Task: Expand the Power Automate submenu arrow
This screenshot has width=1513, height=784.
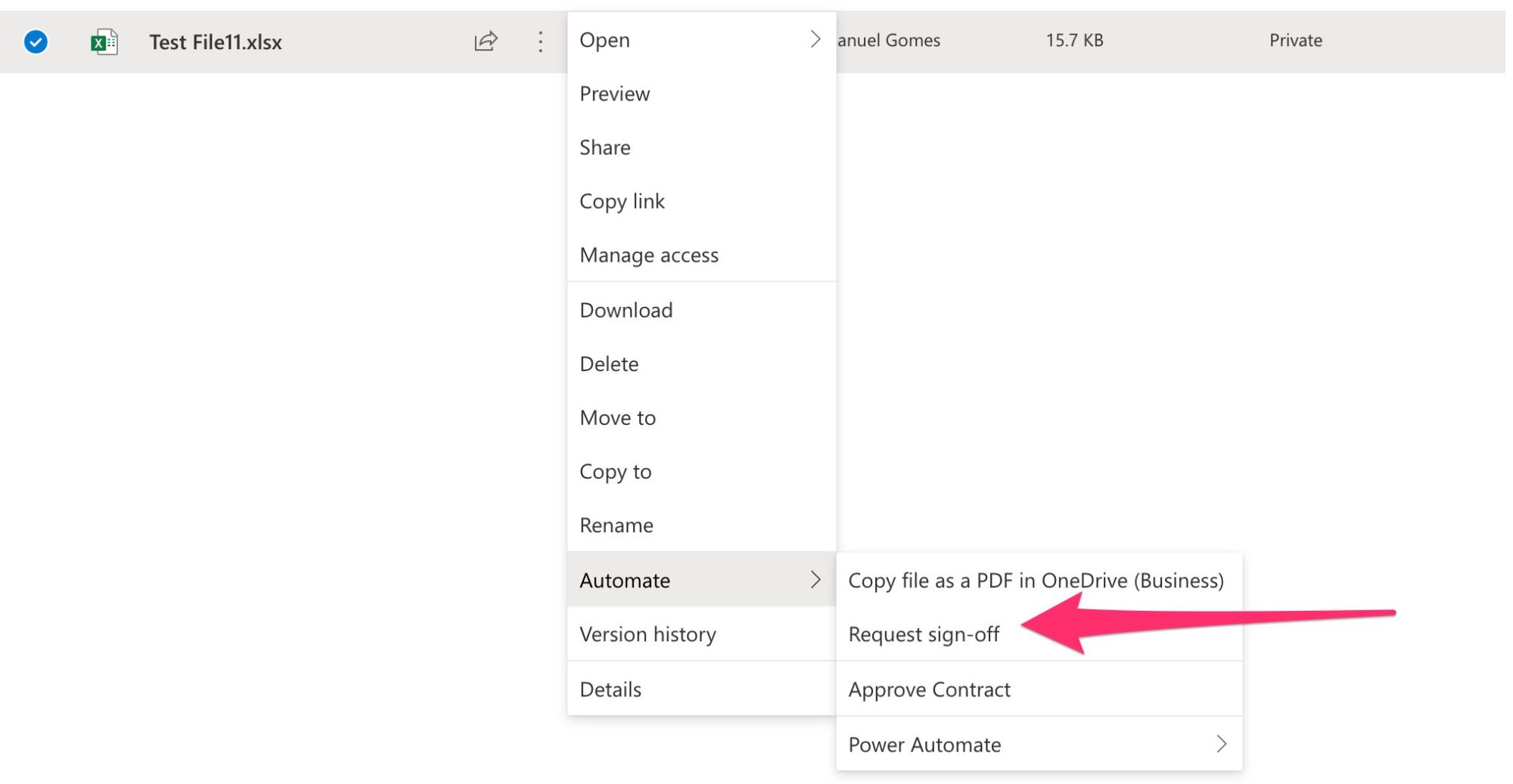Action: (x=1221, y=744)
